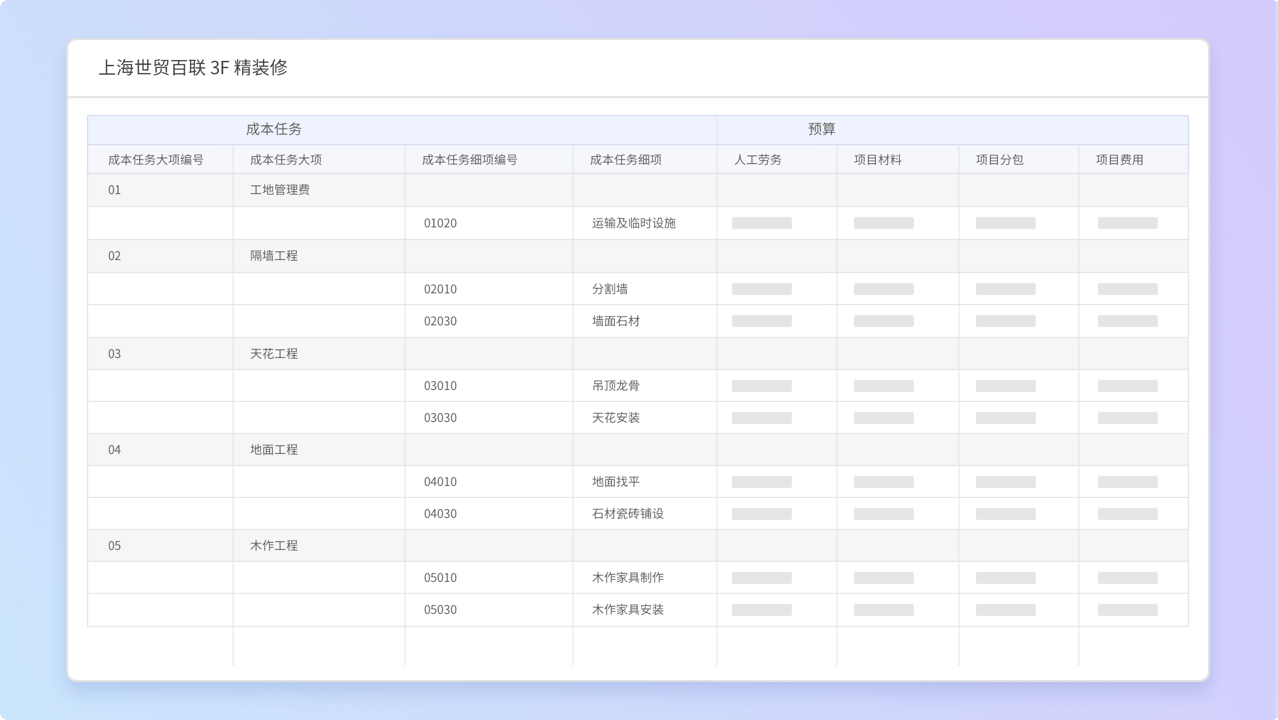The image size is (1278, 720).
Task: Click the 吊顶龙骨 detail item
Action: [615, 386]
